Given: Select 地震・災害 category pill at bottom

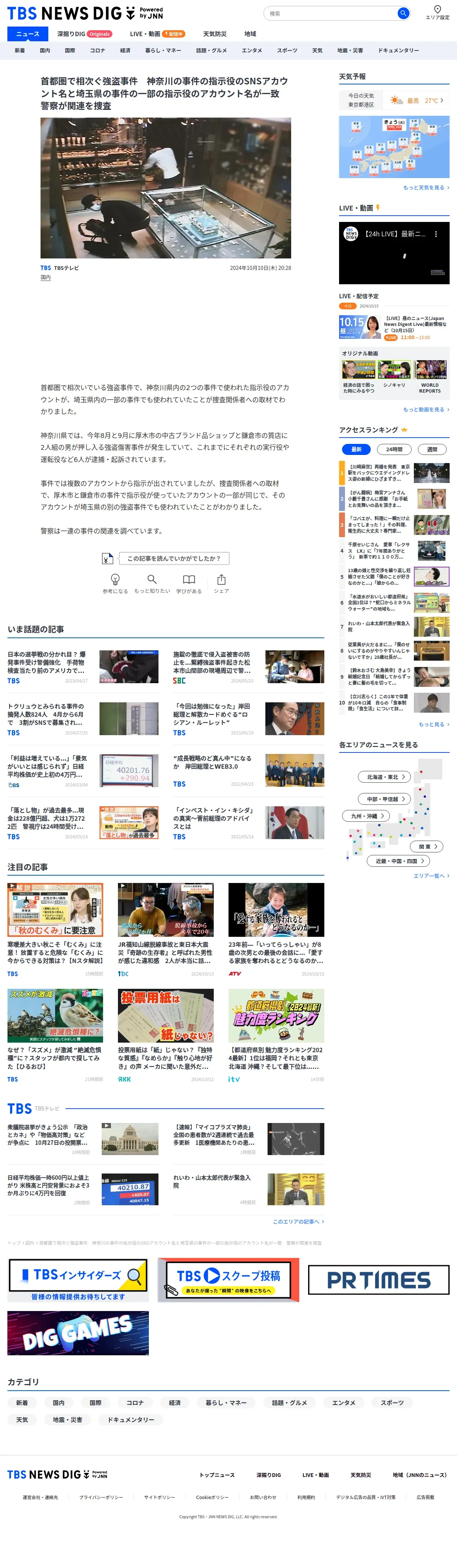Looking at the screenshot, I should pos(67,1419).
